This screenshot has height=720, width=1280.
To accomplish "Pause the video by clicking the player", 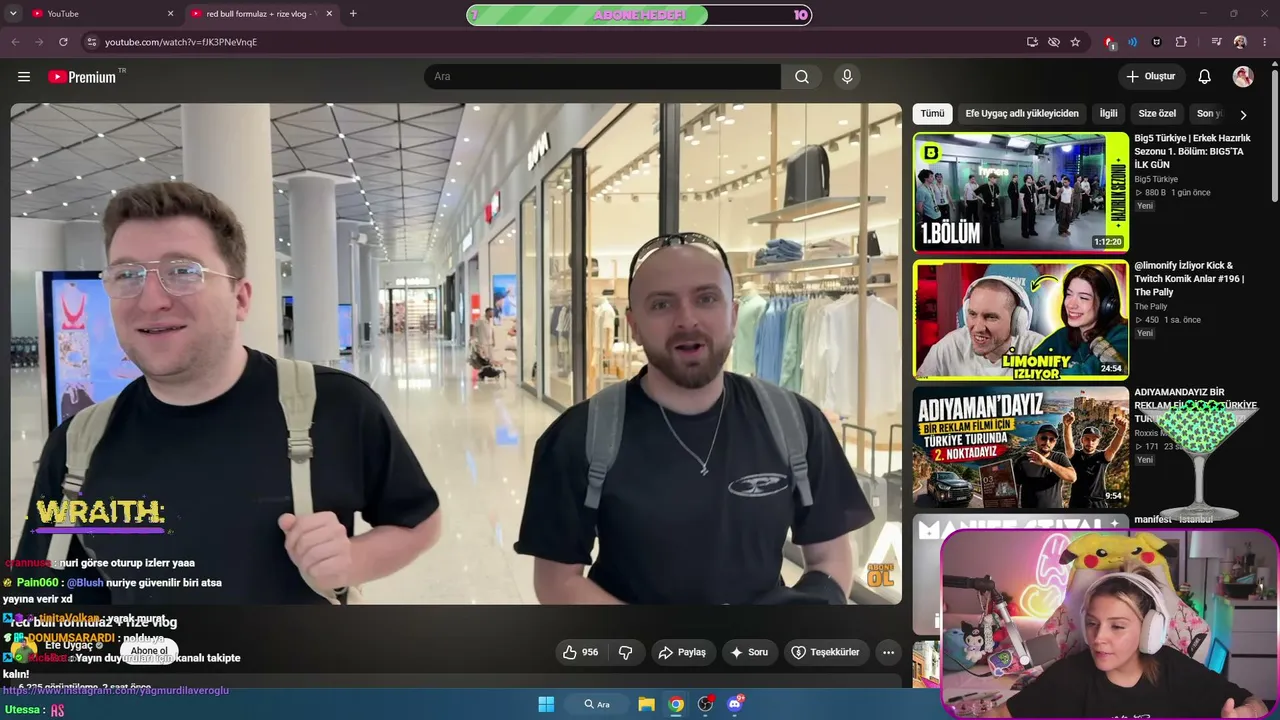I will tap(456, 354).
